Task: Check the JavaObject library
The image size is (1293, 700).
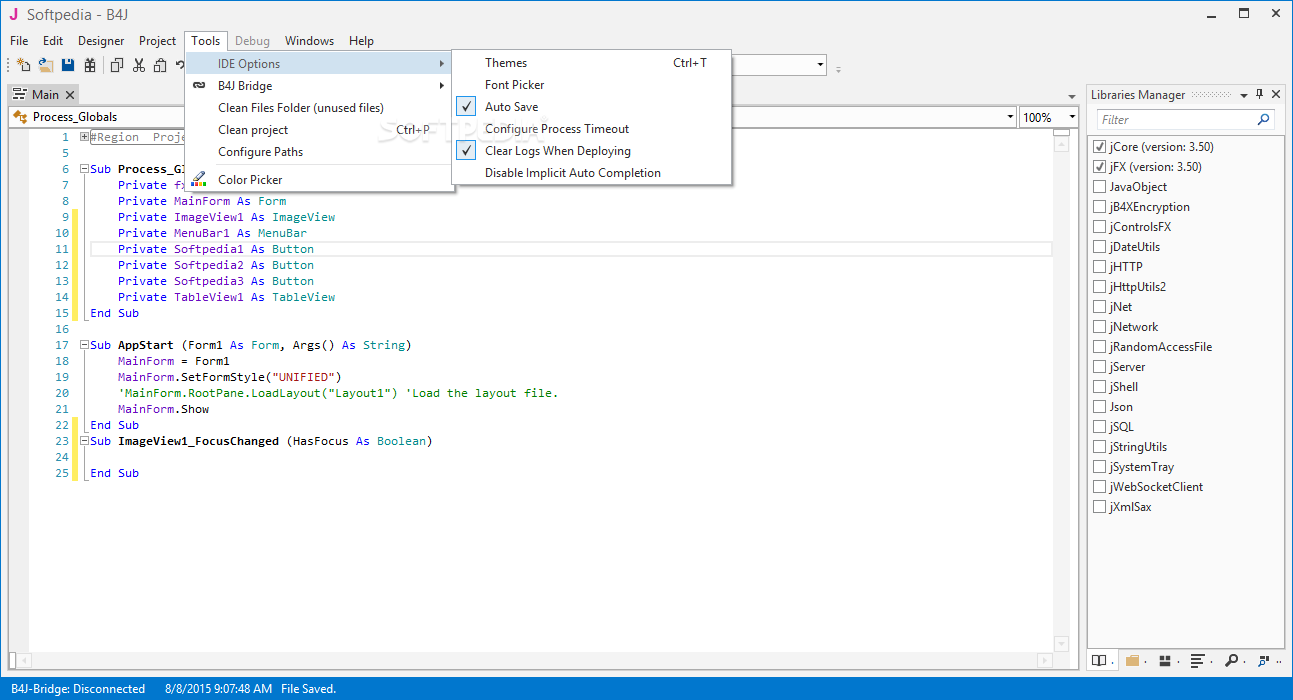Action: coord(1100,187)
